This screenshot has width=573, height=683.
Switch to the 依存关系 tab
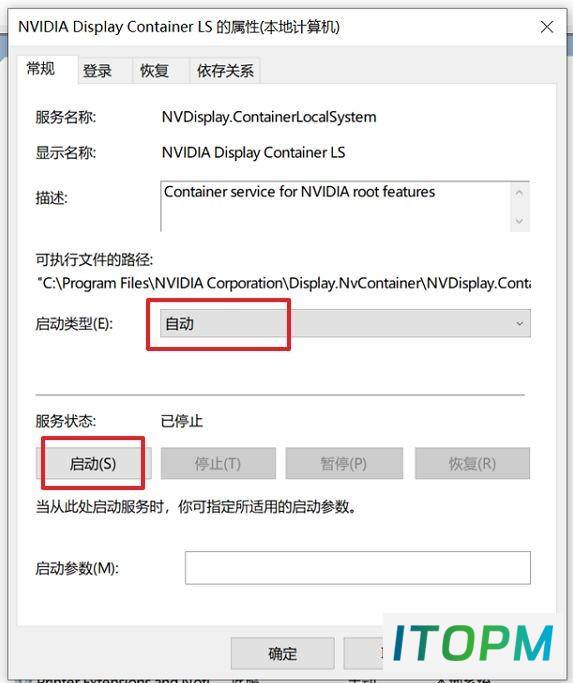click(225, 71)
